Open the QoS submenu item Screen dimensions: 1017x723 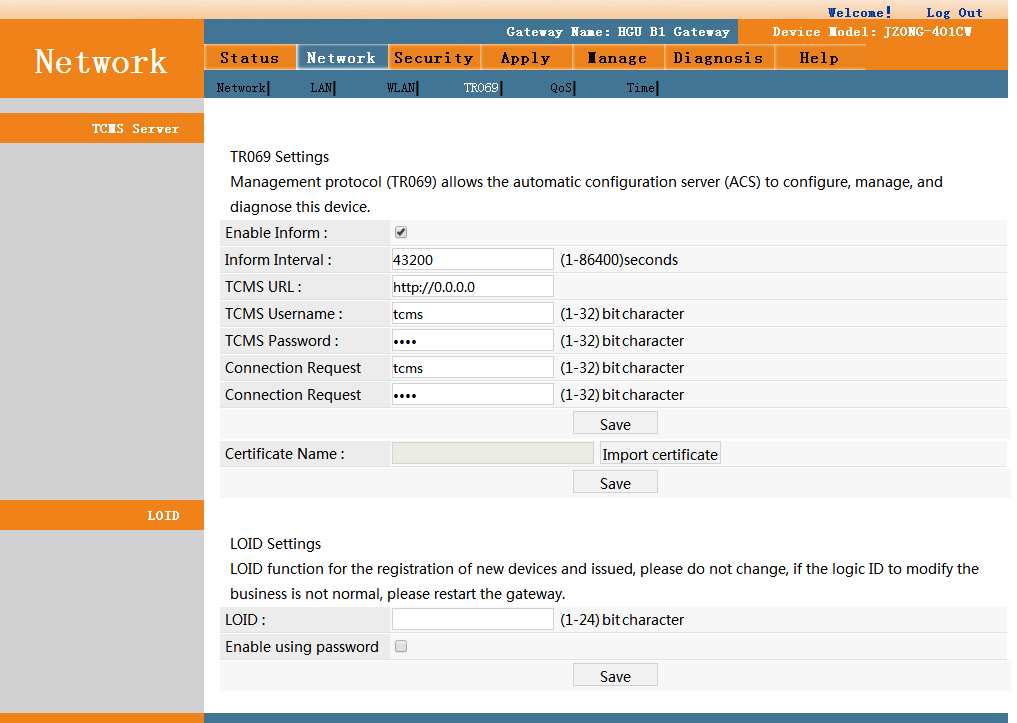[561, 88]
